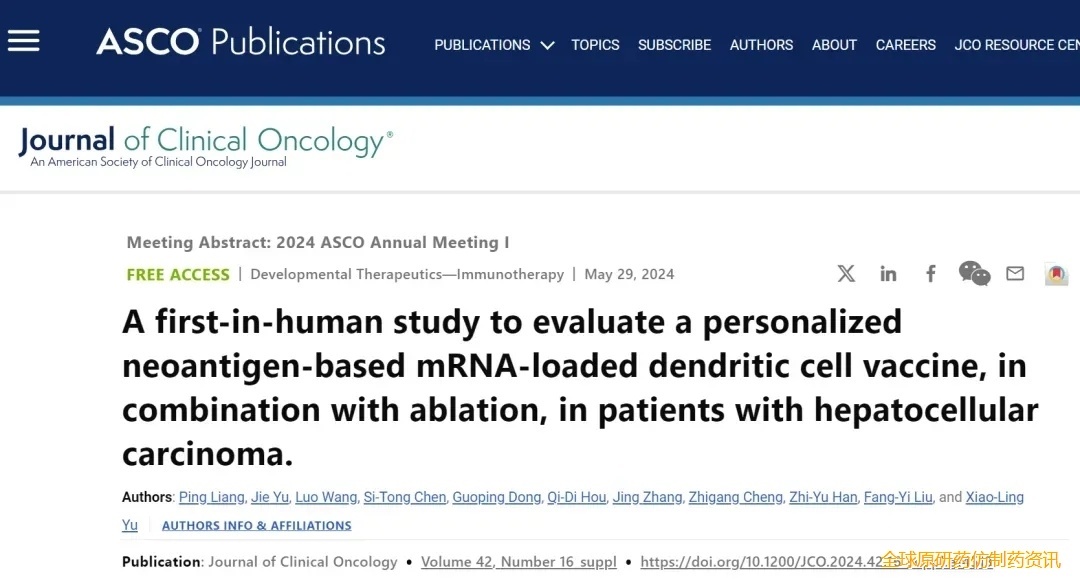Open the Volume 42, Number 16_suppl link

(518, 562)
